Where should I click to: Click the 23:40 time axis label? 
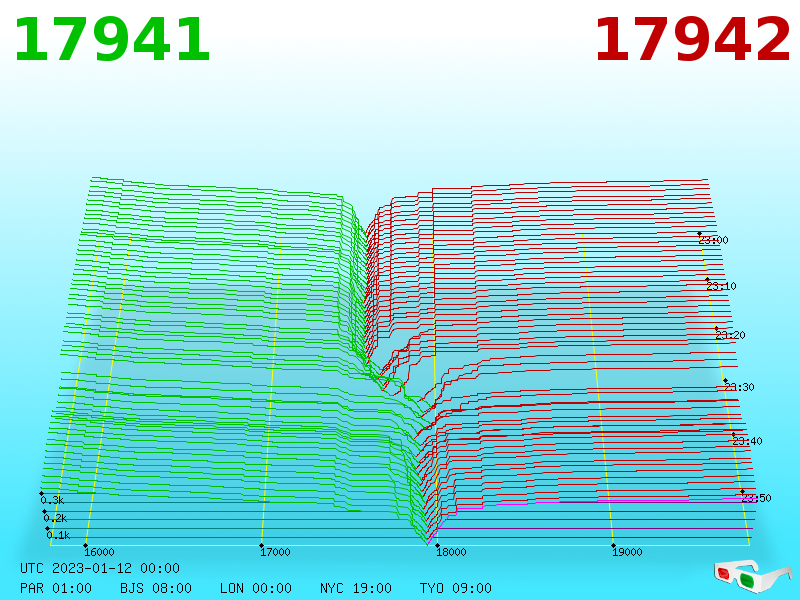click(747, 441)
